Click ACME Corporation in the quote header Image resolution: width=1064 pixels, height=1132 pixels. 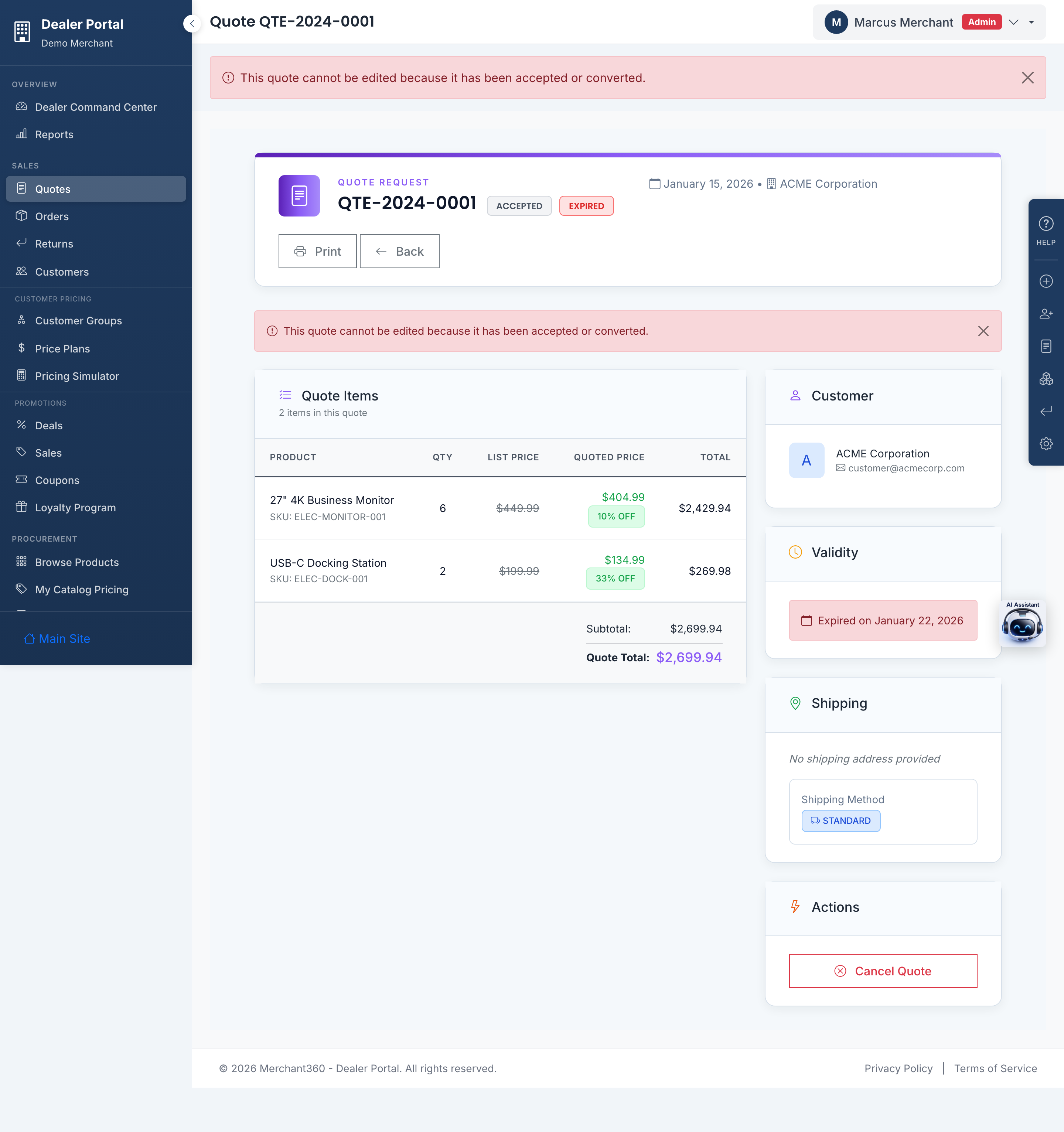point(828,184)
